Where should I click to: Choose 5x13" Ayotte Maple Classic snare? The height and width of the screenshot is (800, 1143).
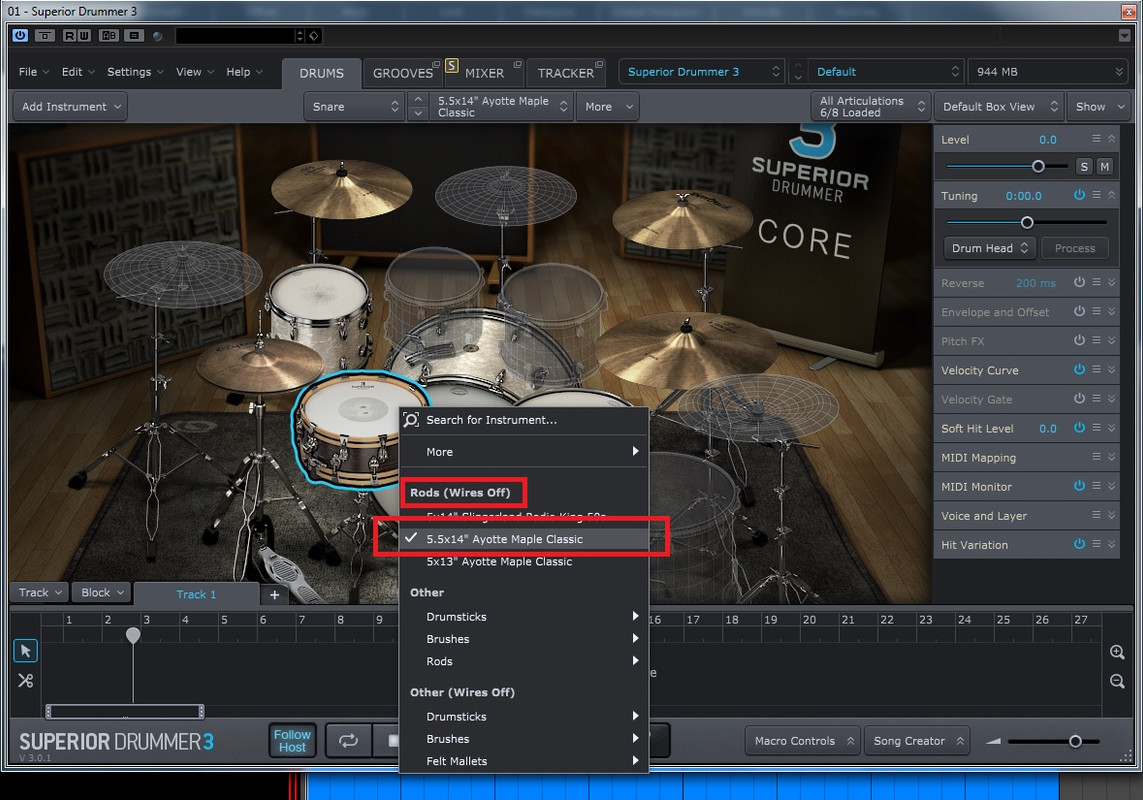click(x=524, y=562)
